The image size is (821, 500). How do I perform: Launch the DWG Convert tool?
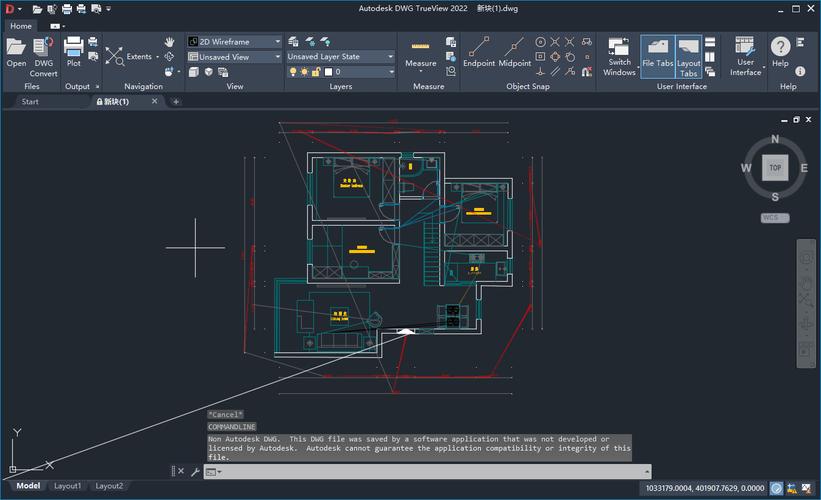[x=43, y=57]
